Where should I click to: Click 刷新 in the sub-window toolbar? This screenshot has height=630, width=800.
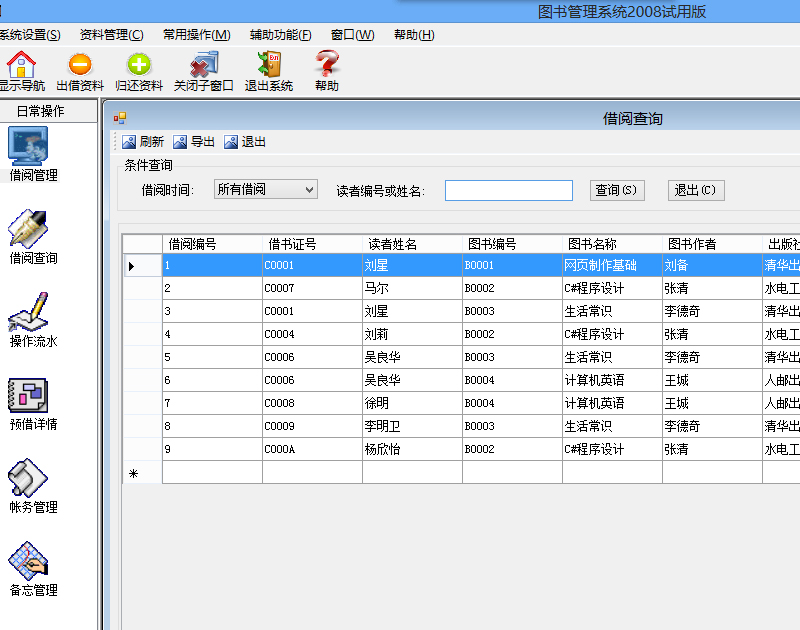tap(143, 142)
